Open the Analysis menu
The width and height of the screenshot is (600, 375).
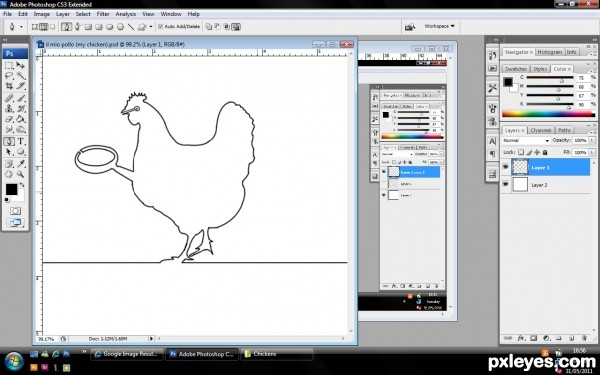(126, 14)
